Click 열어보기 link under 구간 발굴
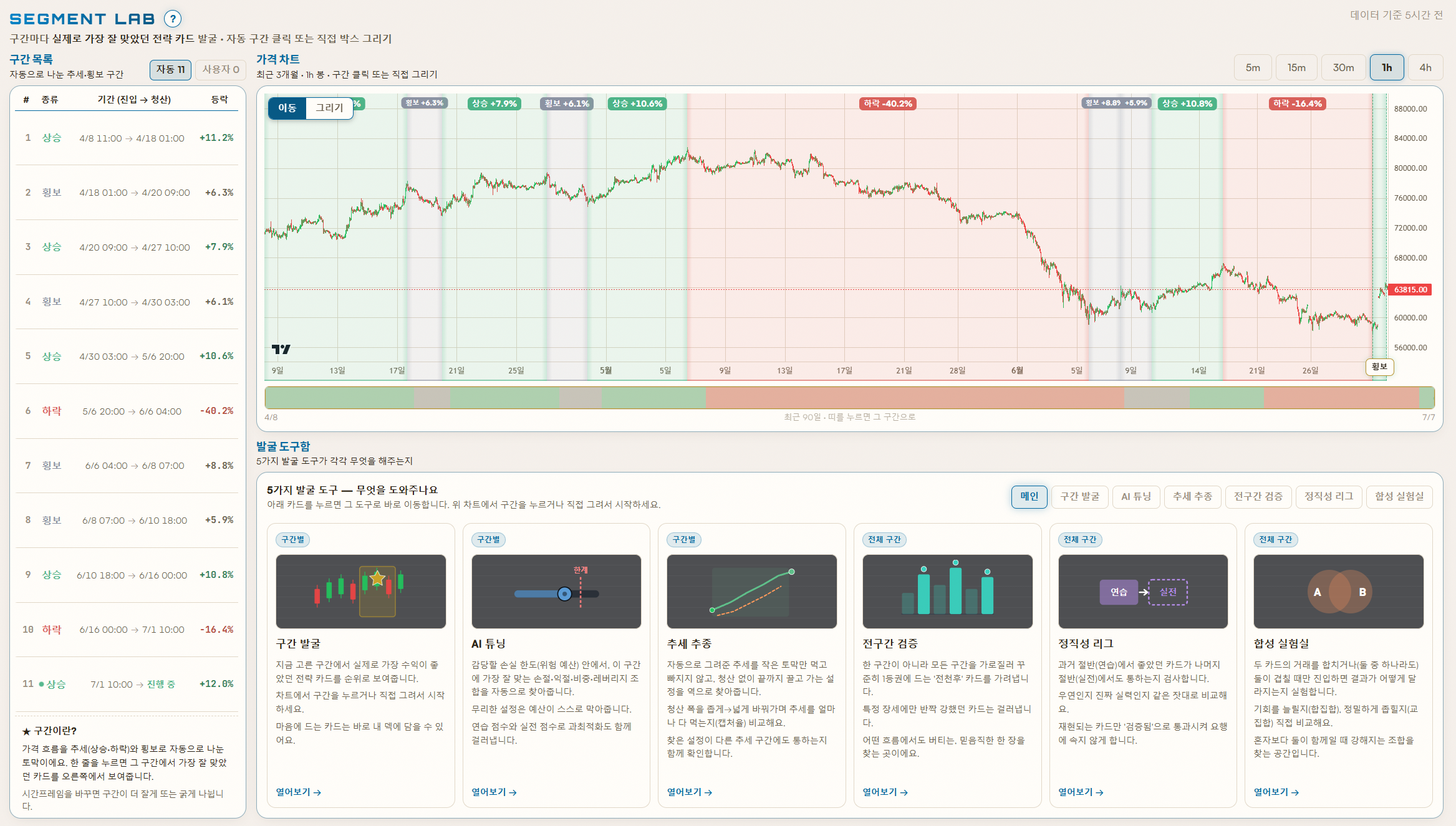The height and width of the screenshot is (826, 1456). (x=299, y=792)
